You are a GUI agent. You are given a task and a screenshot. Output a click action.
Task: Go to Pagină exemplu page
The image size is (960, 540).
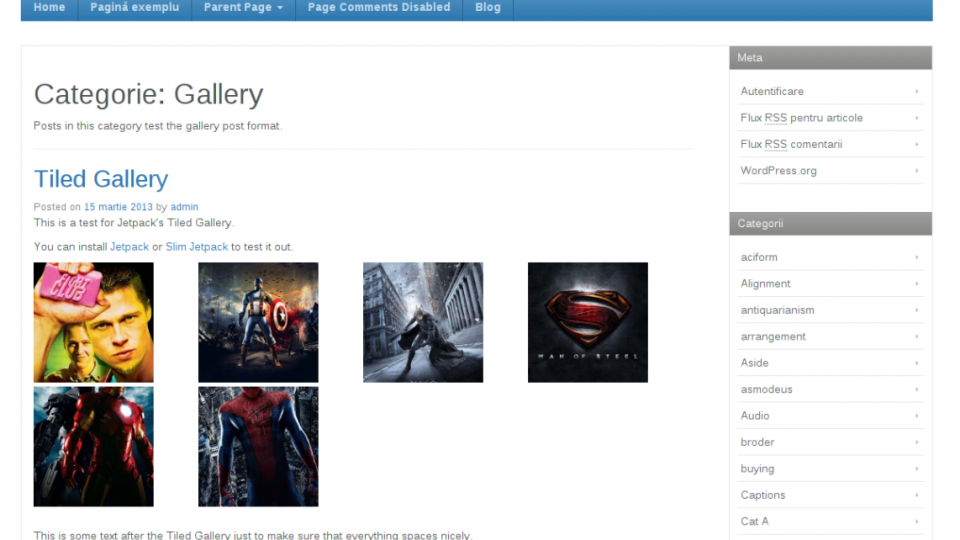click(x=135, y=7)
